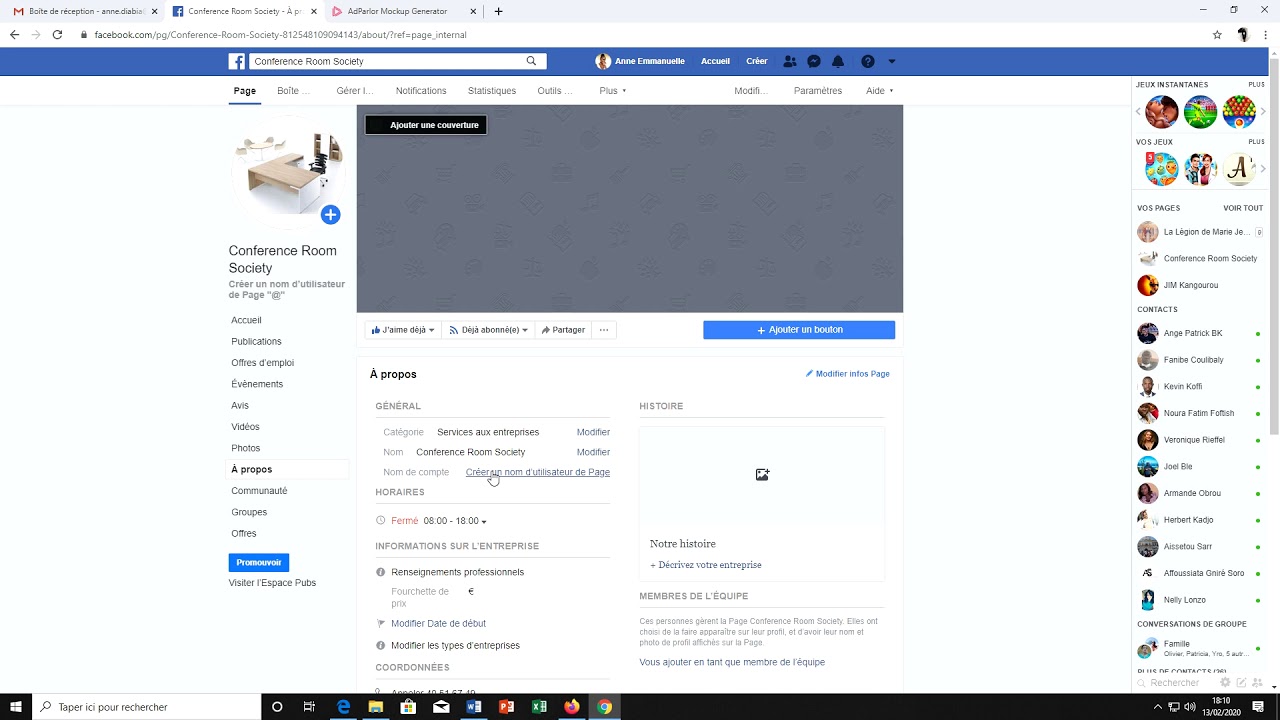Open the friend requests icon

pos(790,61)
